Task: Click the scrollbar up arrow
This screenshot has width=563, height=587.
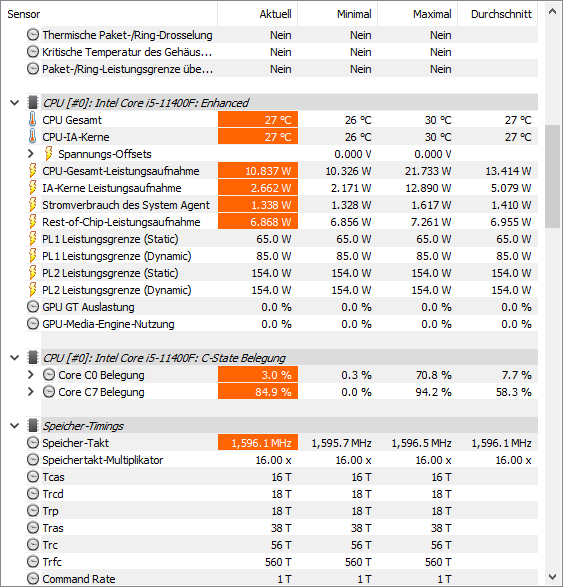Action: (552, 12)
